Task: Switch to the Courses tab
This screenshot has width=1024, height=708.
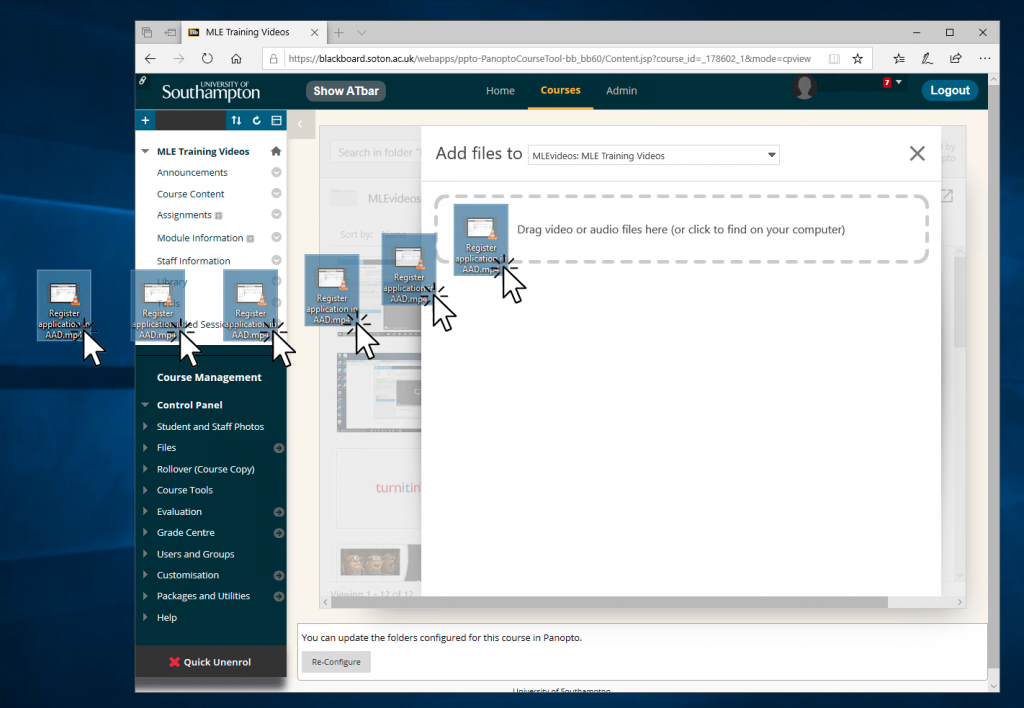Action: [x=560, y=90]
